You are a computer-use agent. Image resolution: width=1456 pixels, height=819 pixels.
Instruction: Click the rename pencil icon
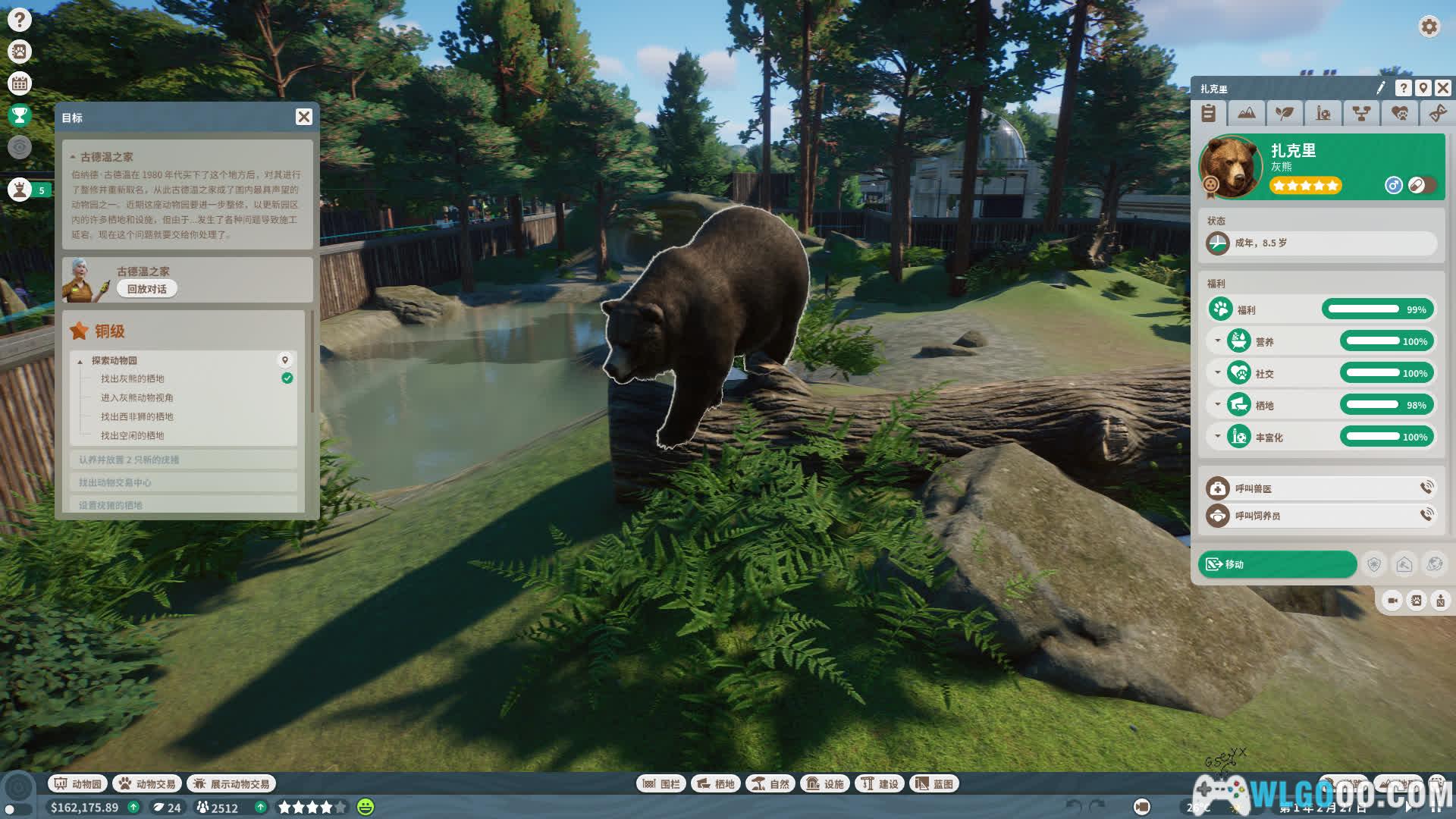click(x=1380, y=88)
